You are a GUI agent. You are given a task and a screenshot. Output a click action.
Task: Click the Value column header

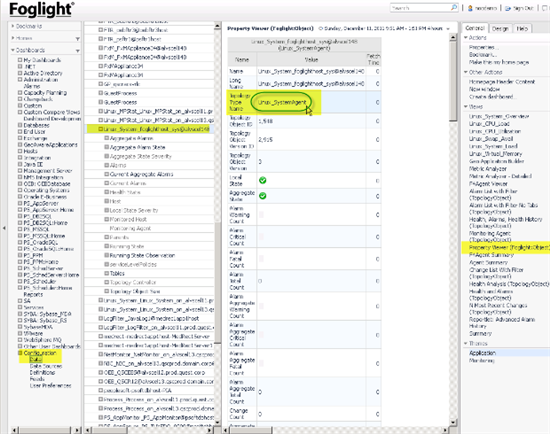[x=311, y=60]
